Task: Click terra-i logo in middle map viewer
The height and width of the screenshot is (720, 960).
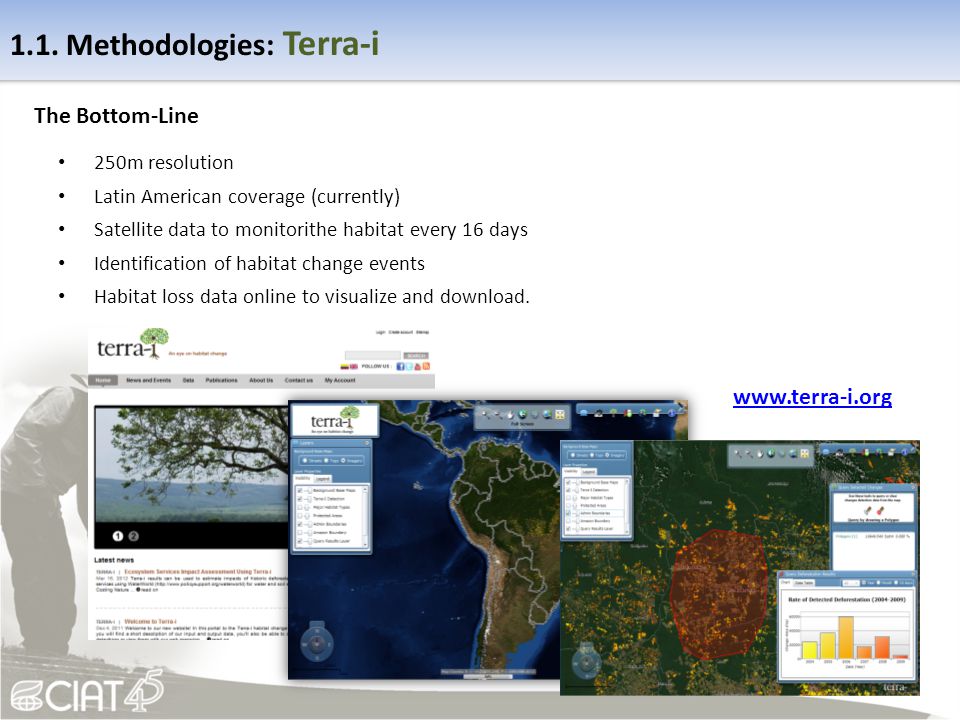Action: pos(335,420)
